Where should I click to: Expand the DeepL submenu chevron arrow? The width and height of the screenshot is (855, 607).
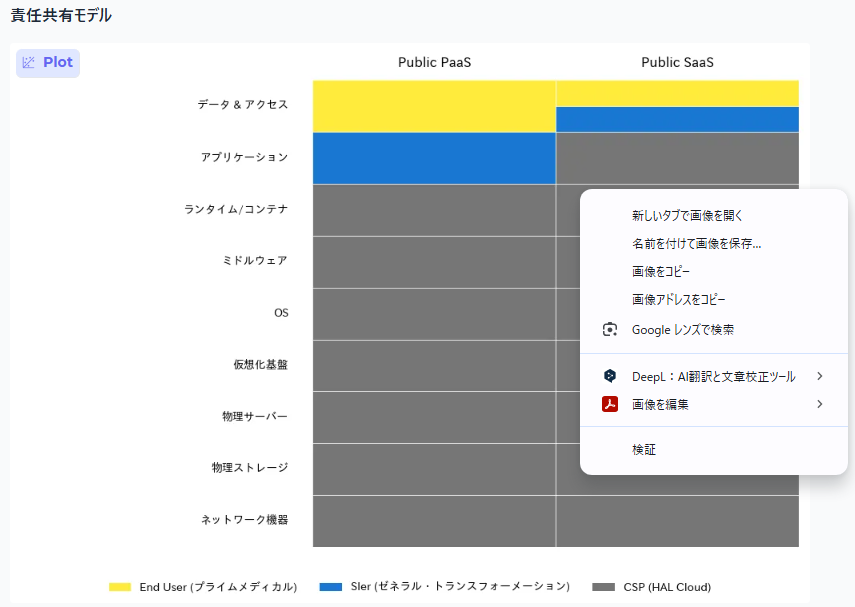click(x=820, y=376)
